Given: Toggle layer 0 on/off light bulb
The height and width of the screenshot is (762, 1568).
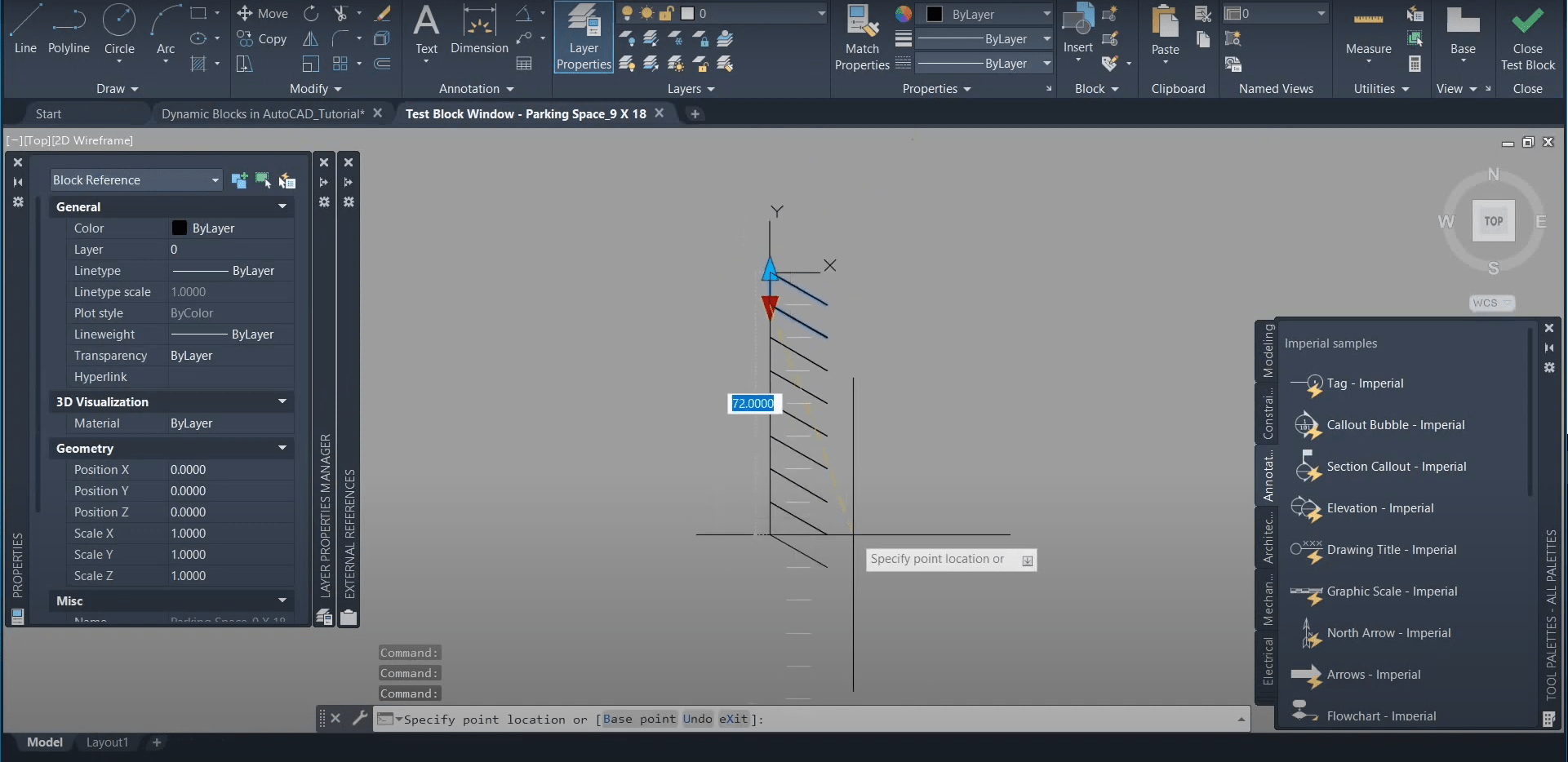Looking at the screenshot, I should pos(627,13).
